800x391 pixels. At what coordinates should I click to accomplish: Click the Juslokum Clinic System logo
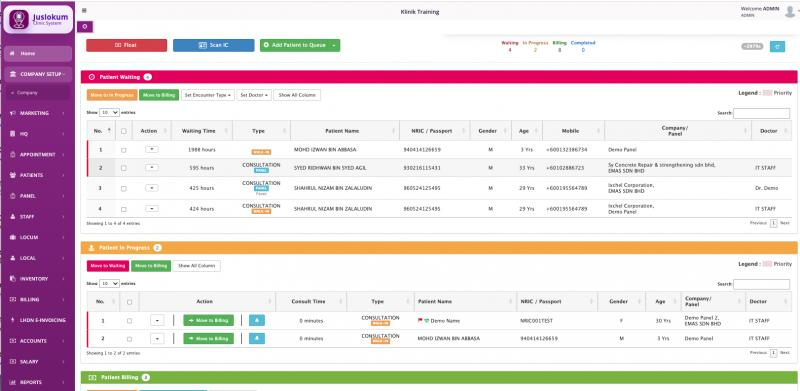tap(38, 19)
